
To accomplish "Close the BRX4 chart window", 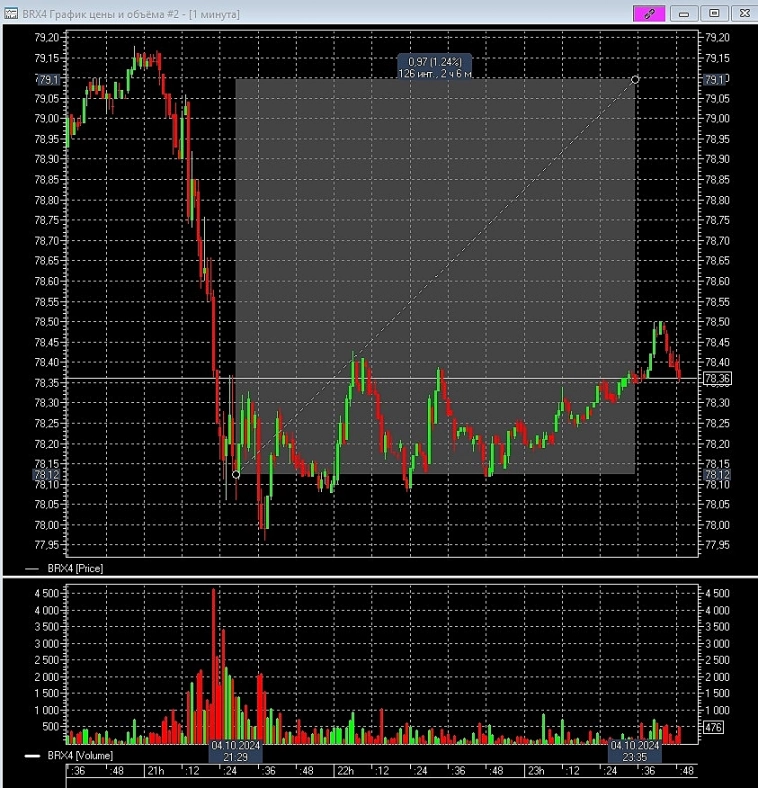I will pyautogui.click(x=745, y=14).
